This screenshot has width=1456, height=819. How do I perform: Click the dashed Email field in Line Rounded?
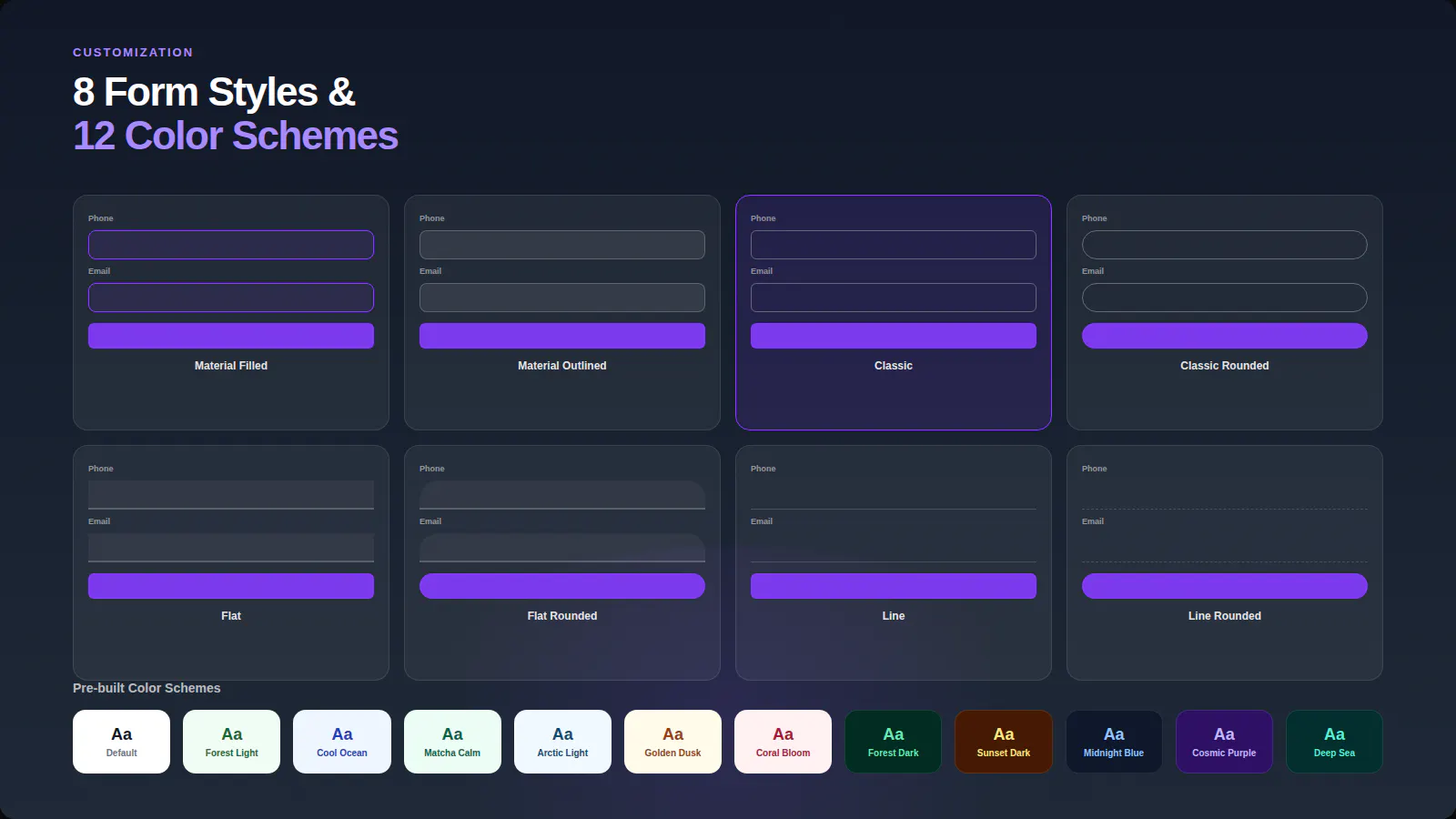click(x=1225, y=548)
